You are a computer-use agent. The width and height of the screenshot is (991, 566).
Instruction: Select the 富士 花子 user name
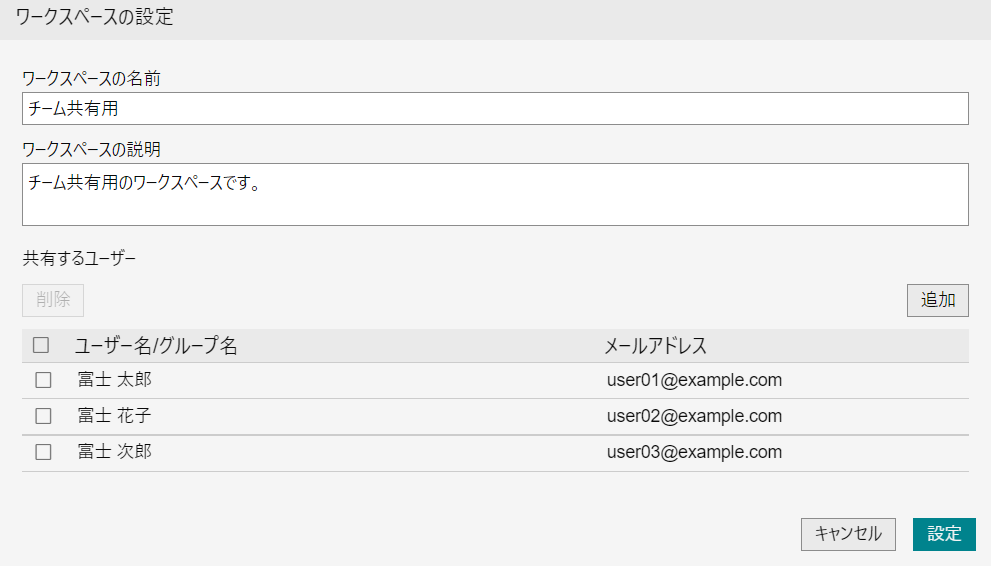pos(115,416)
